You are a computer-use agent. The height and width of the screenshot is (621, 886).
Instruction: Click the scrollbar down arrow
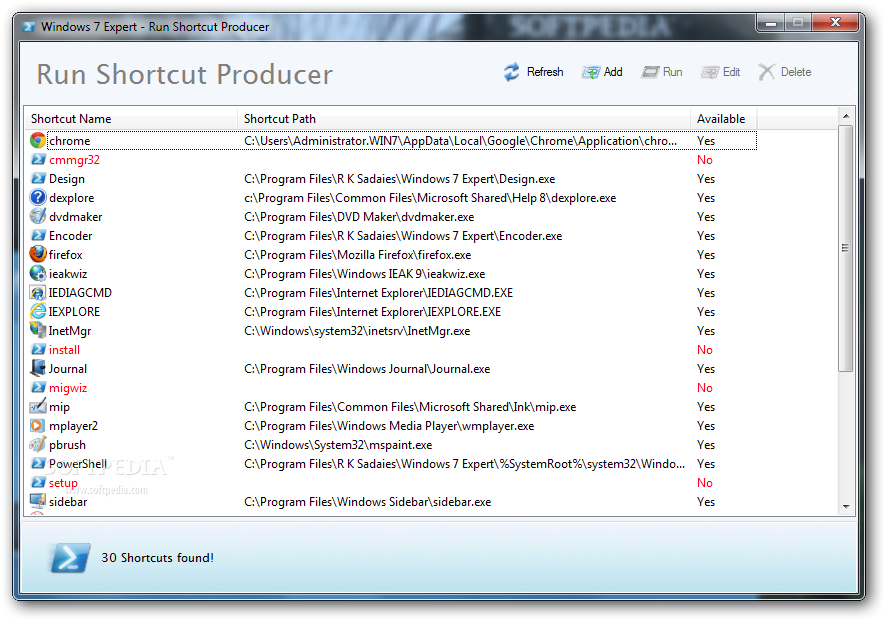tap(846, 506)
